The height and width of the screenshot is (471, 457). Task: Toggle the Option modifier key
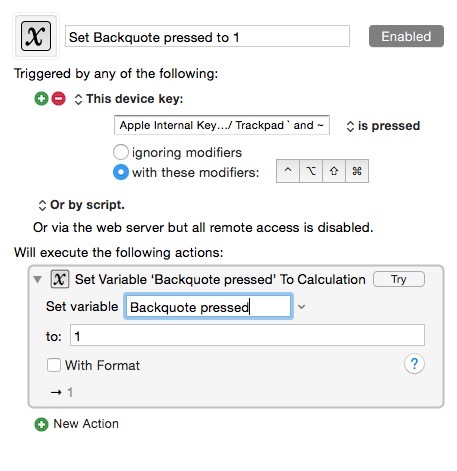[311, 171]
